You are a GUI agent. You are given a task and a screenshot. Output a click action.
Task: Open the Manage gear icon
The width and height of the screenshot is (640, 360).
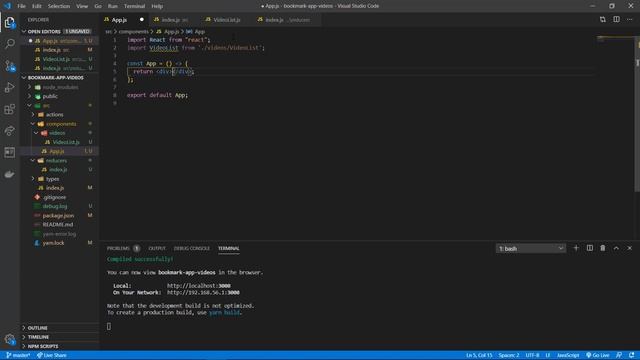[10, 339]
